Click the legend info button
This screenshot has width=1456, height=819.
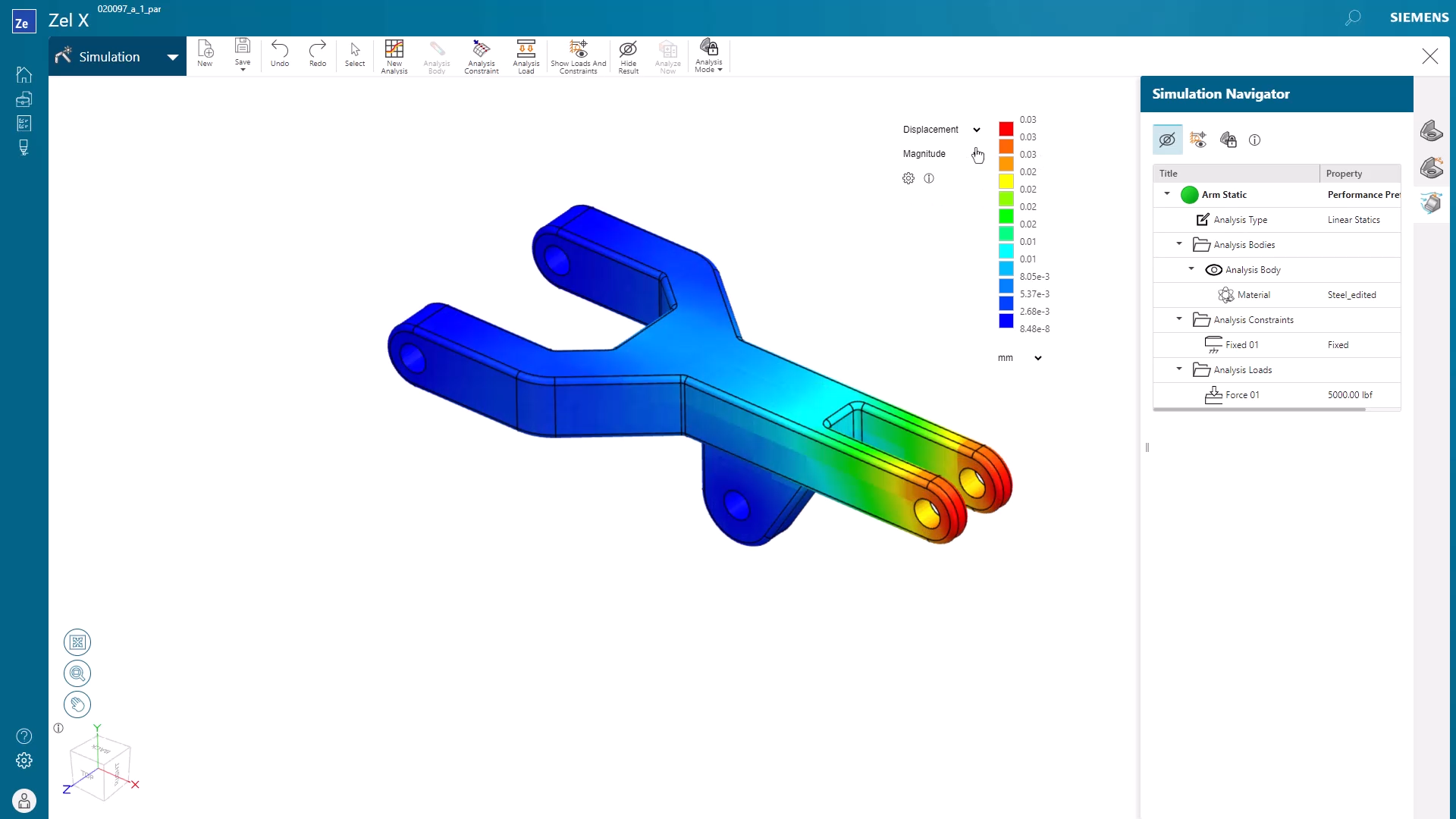click(930, 178)
